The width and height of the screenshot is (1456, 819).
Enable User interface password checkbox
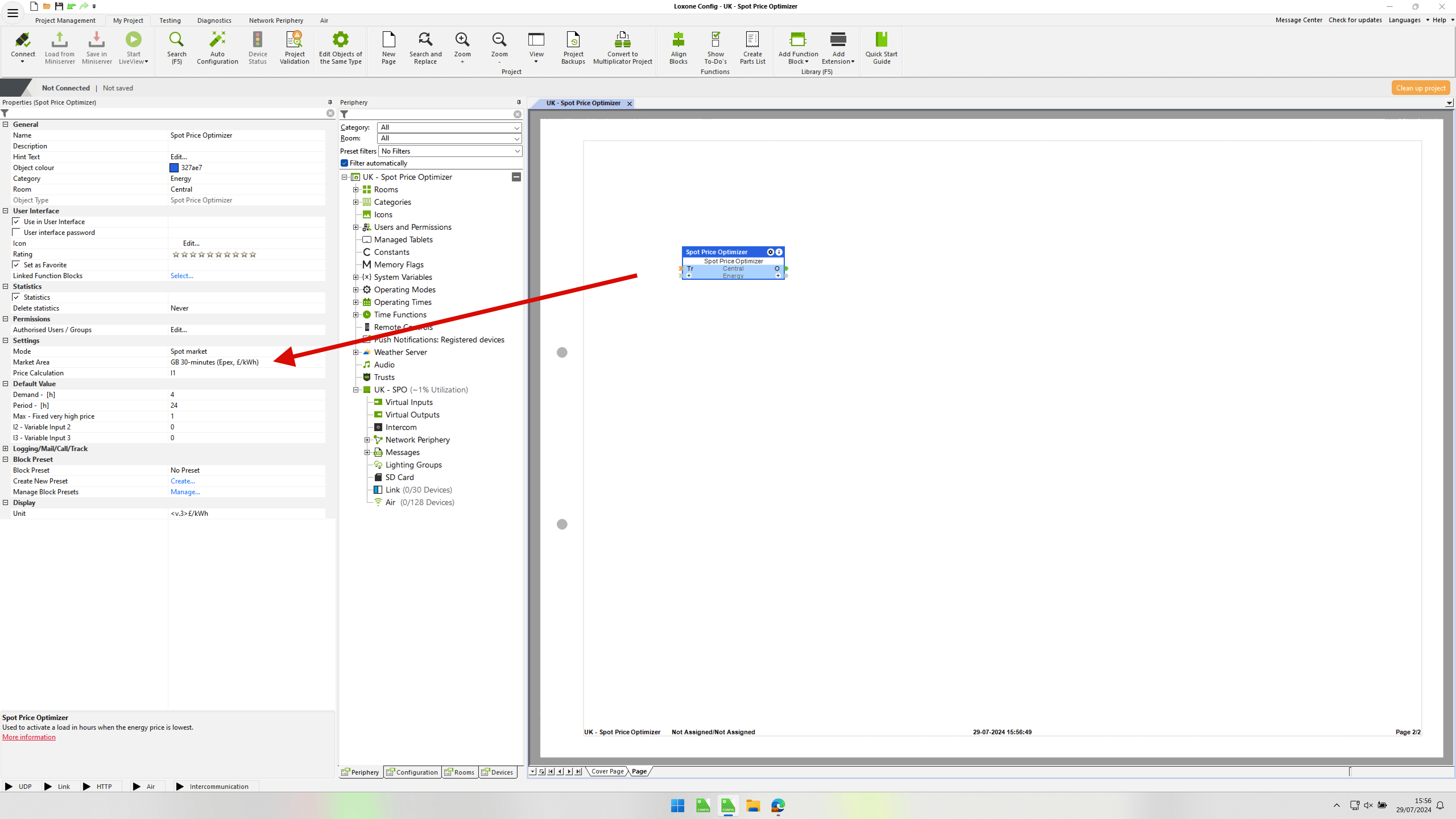click(16, 232)
